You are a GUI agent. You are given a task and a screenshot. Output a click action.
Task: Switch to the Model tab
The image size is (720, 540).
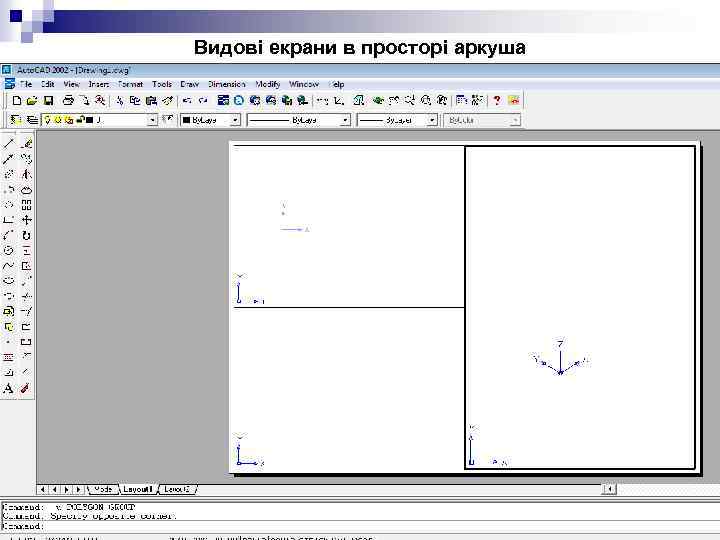103,489
